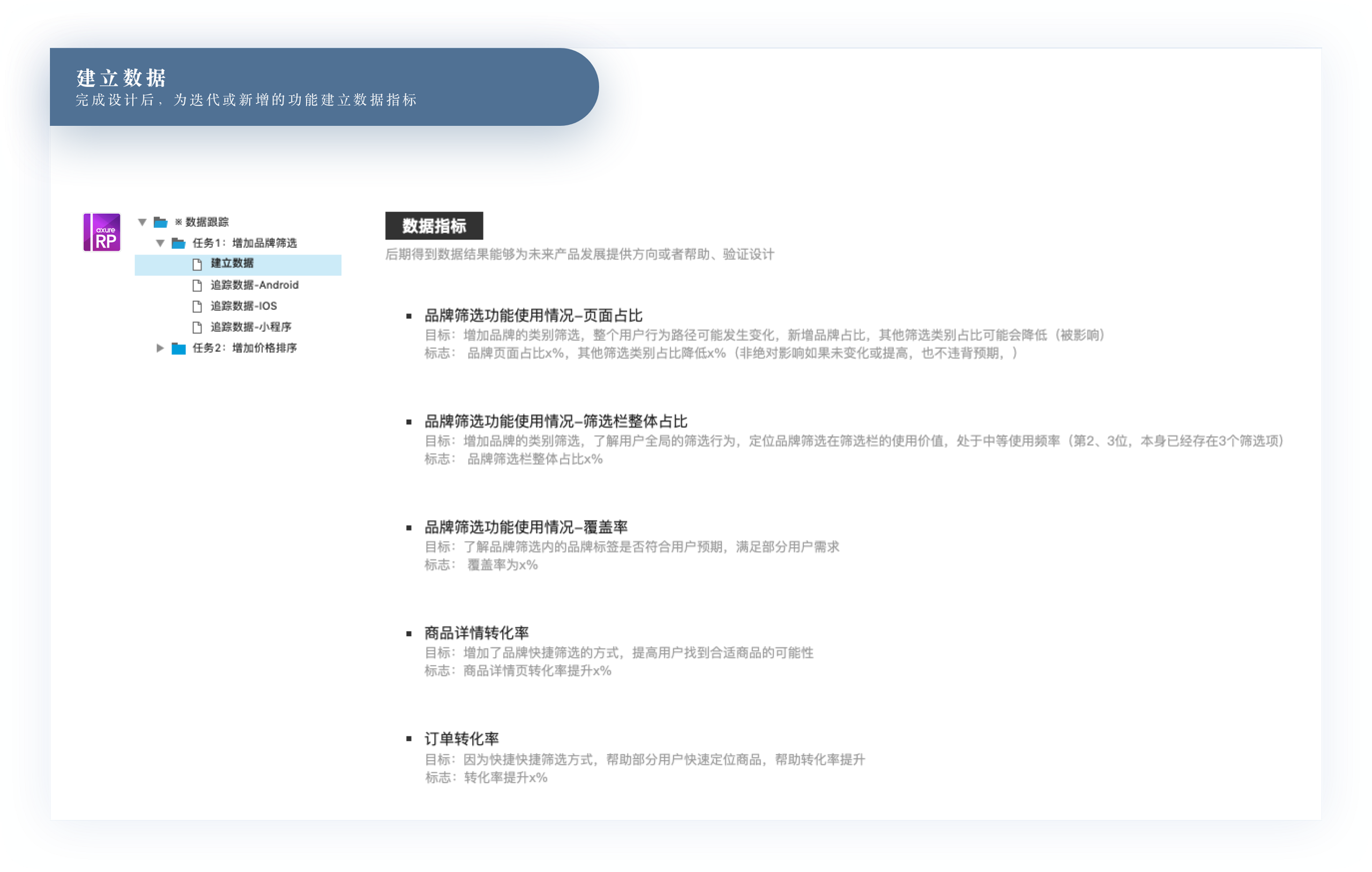Click heading 品牌筛选功能使用情况-覆盖率
The image size is (1372, 872).
[x=526, y=527]
